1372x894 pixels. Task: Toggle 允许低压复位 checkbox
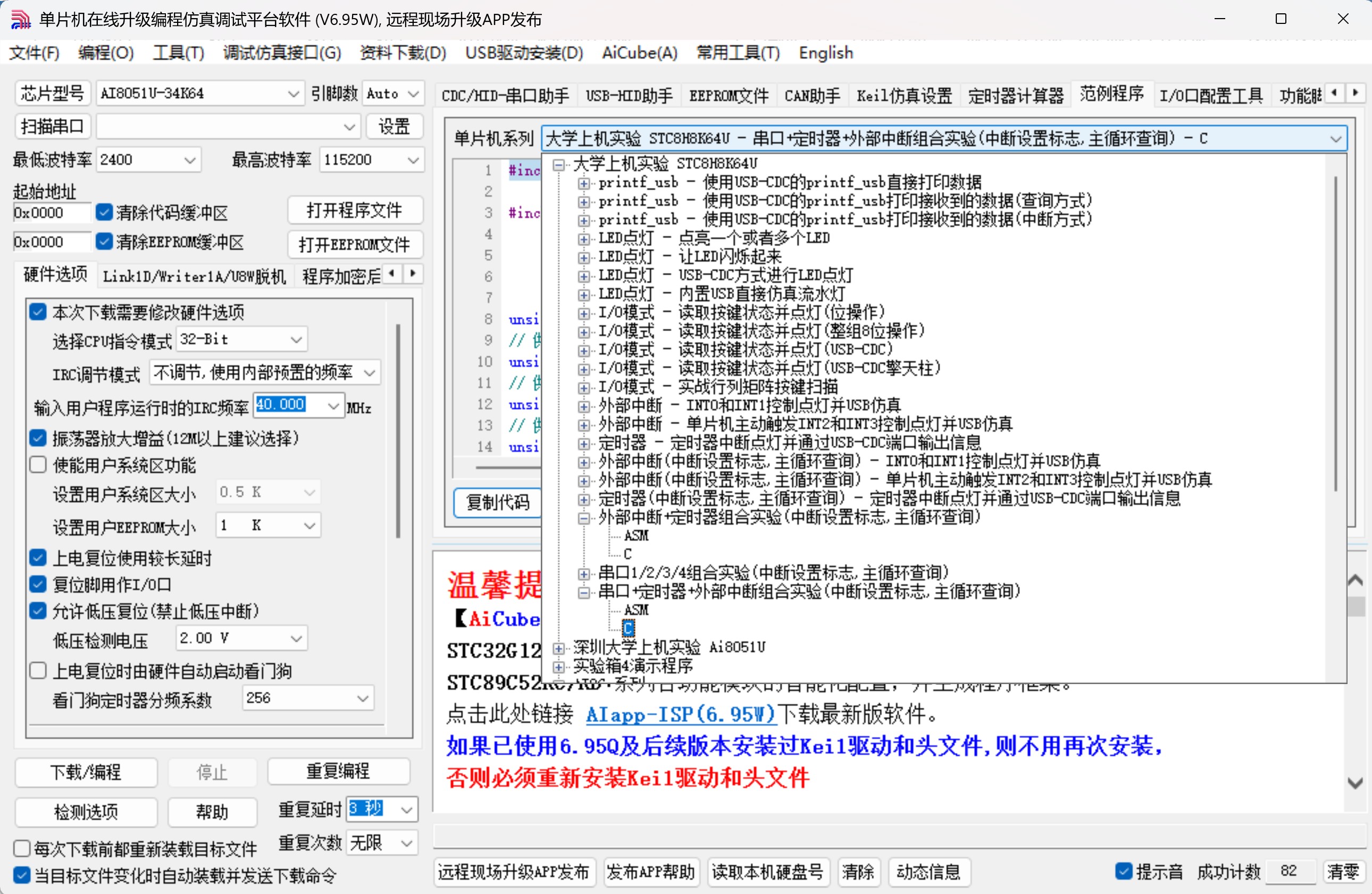tap(38, 611)
